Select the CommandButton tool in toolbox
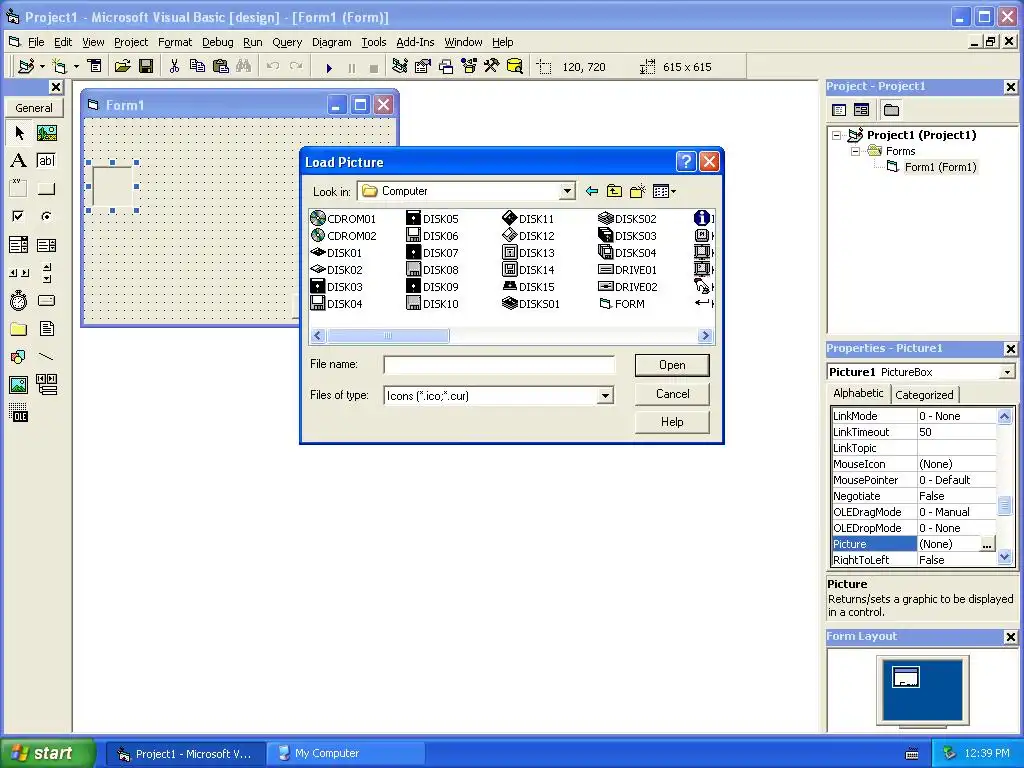 pyautogui.click(x=46, y=189)
